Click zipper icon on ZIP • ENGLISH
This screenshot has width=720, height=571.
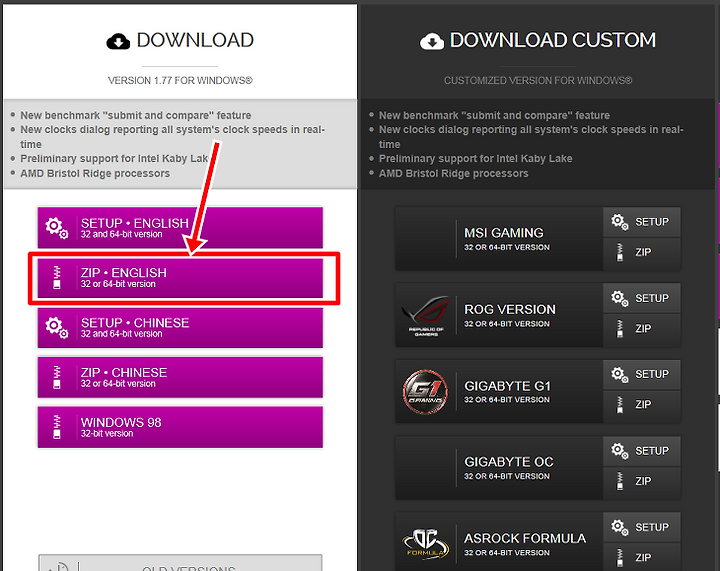(57, 278)
